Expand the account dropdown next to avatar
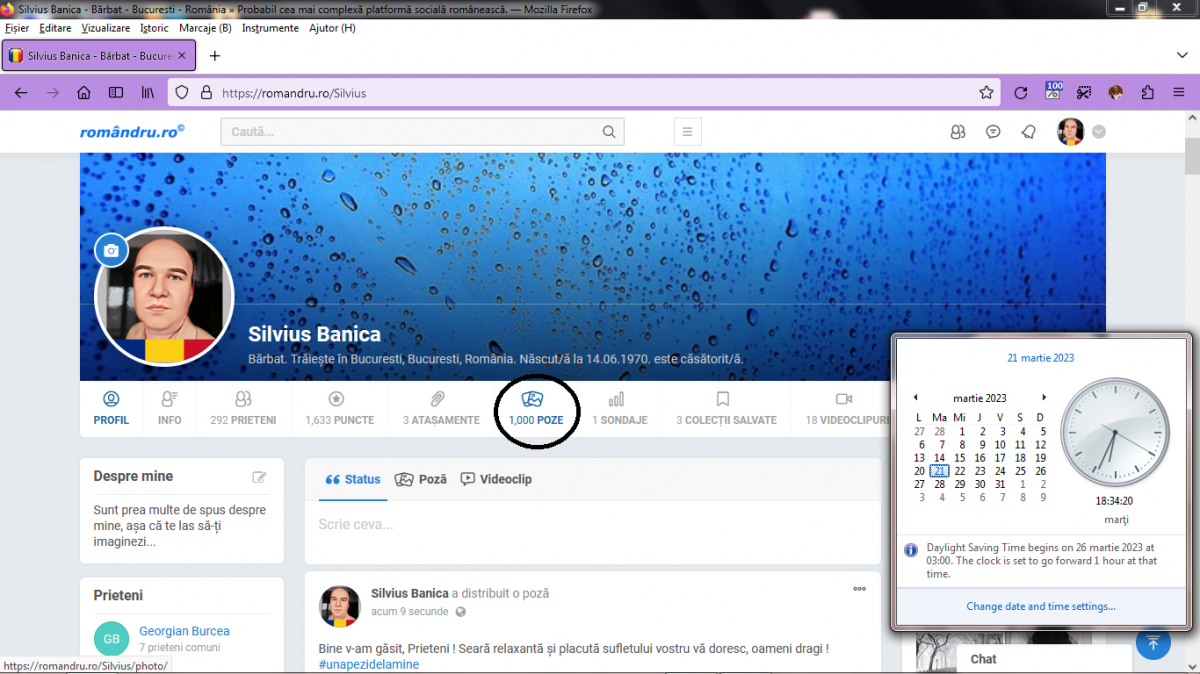The image size is (1200, 674). [1099, 132]
